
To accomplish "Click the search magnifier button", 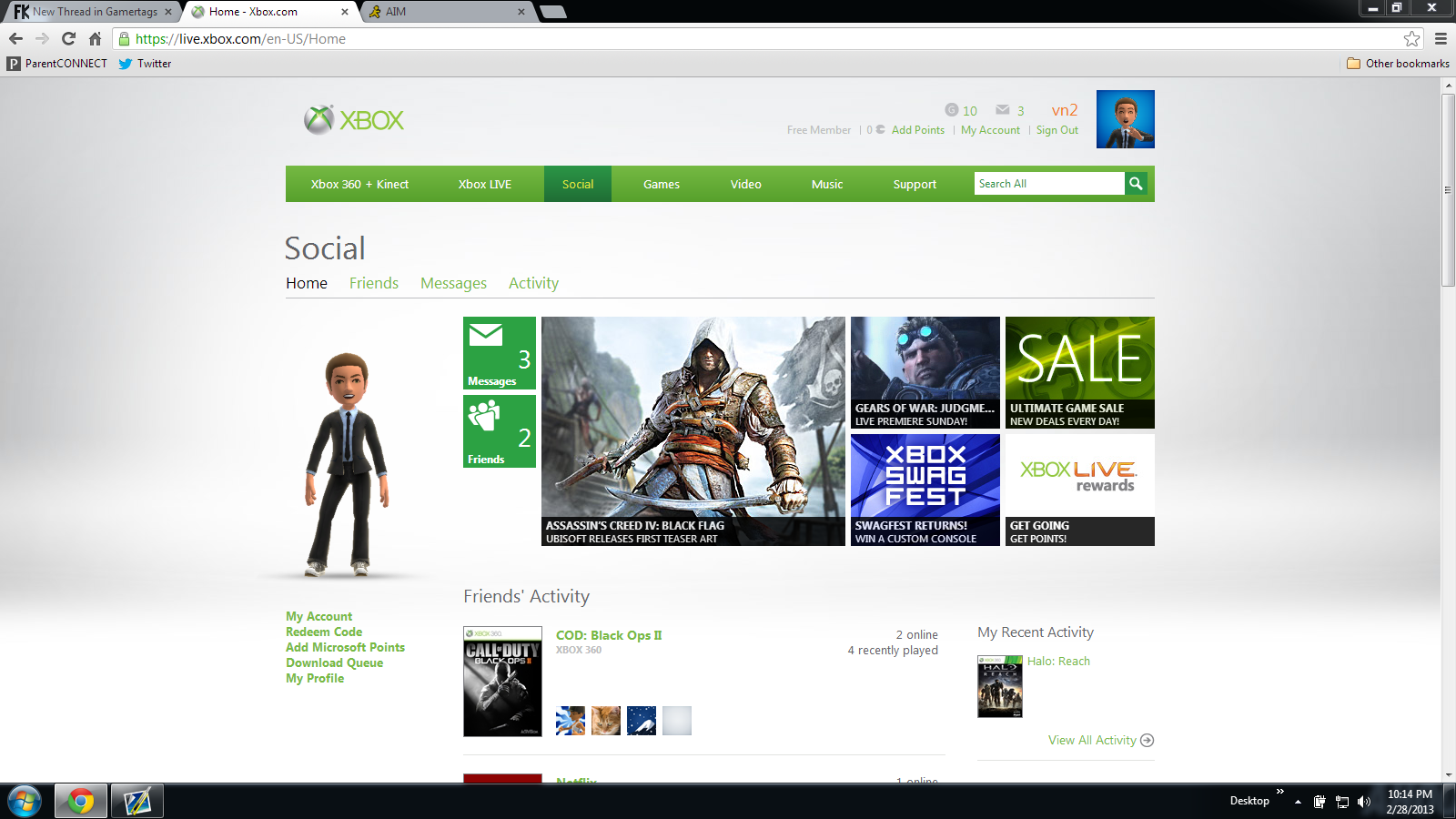I will 1136,184.
